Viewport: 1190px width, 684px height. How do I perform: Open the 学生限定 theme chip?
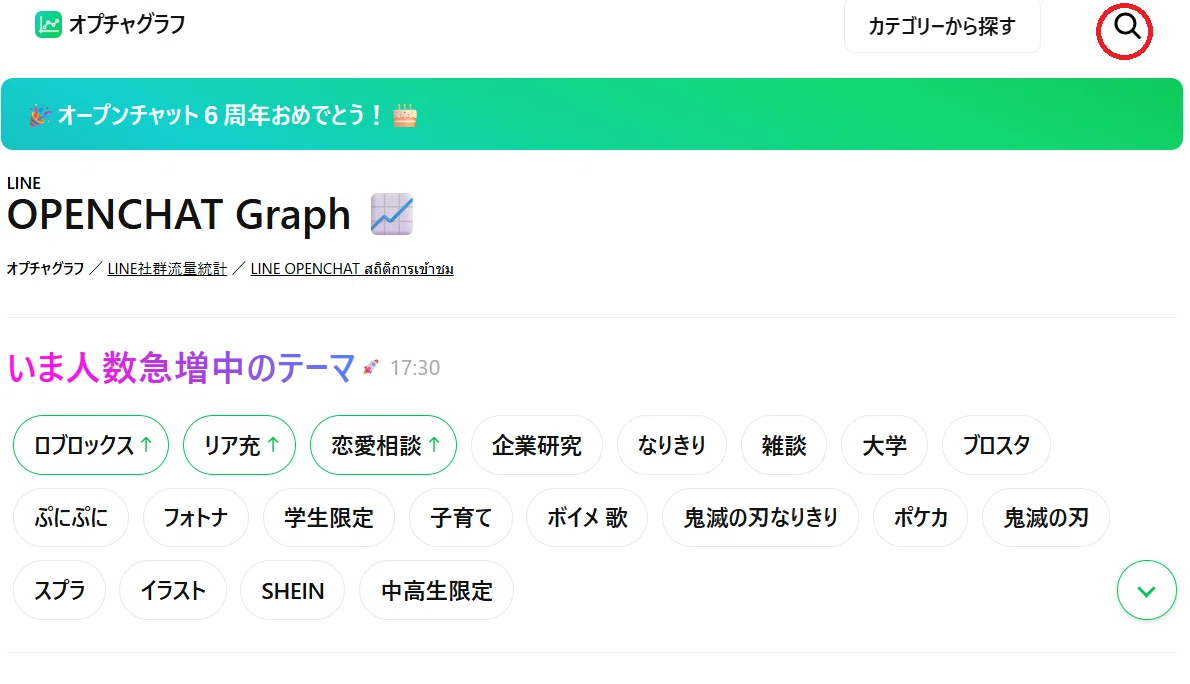(x=329, y=518)
